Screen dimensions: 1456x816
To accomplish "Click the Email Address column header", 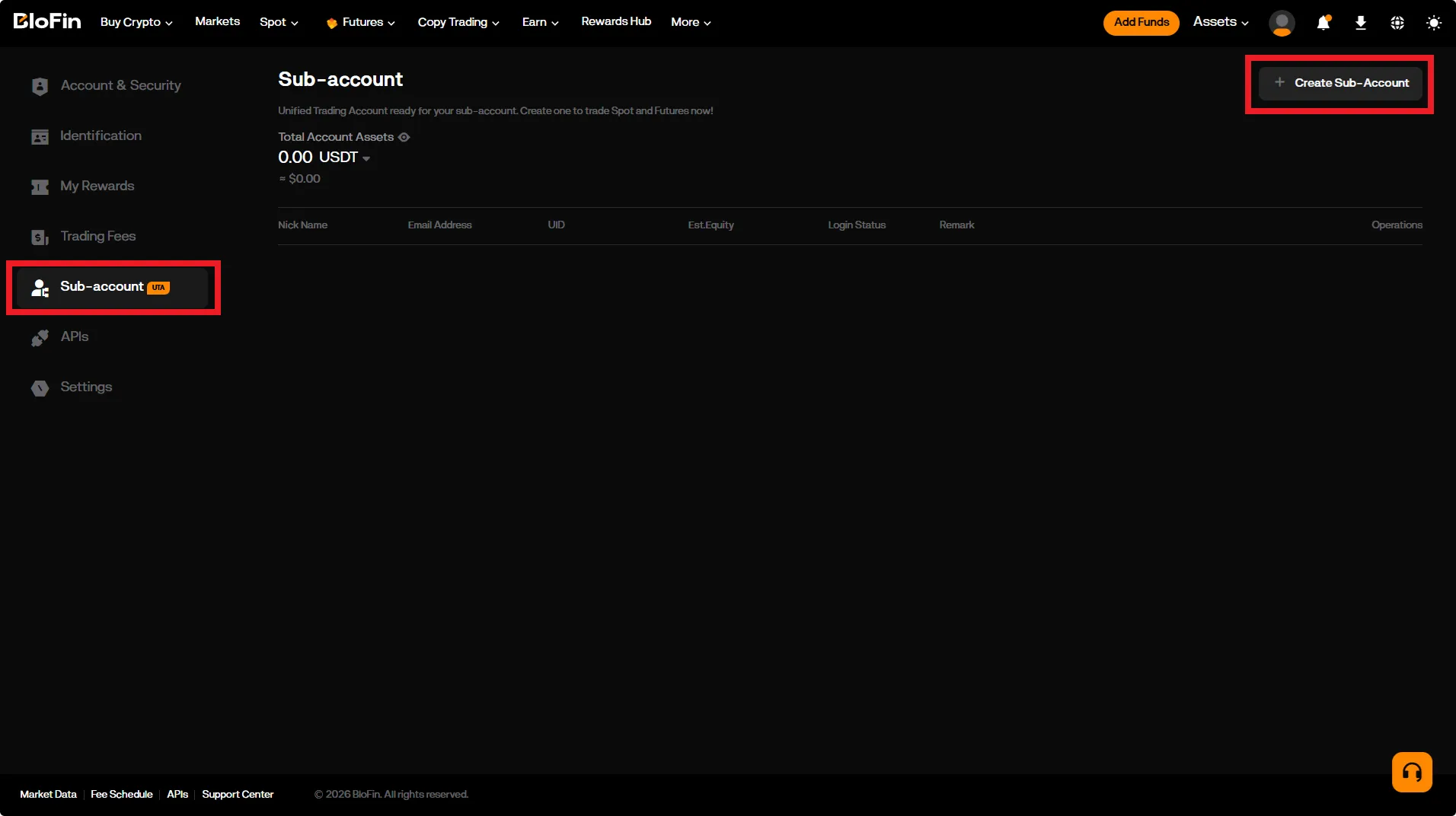I will click(x=439, y=225).
